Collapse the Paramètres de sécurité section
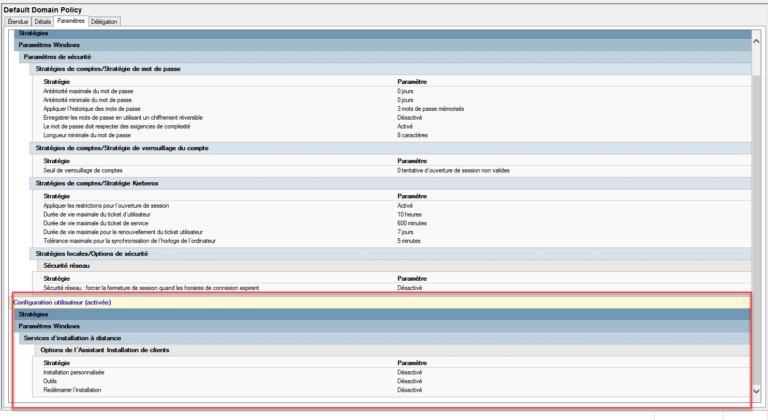The image size is (768, 420). click(x=385, y=57)
